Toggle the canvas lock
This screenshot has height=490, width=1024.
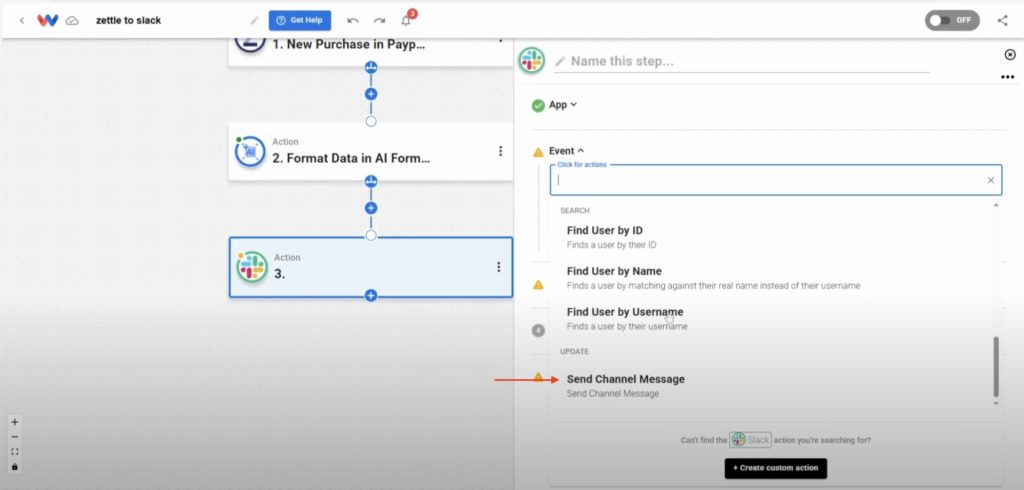15,467
